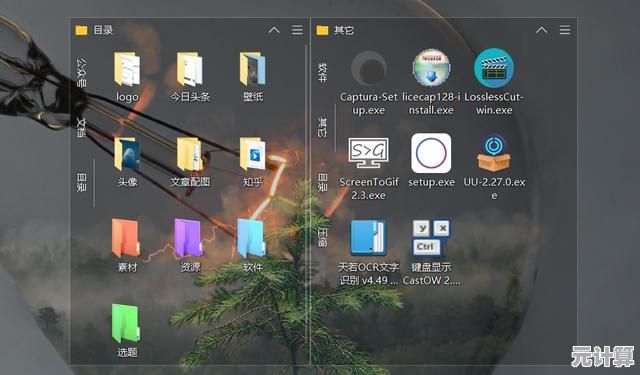This screenshot has width=640, height=375.
Task: Open the 壁纸 folder
Action: pyautogui.click(x=253, y=77)
